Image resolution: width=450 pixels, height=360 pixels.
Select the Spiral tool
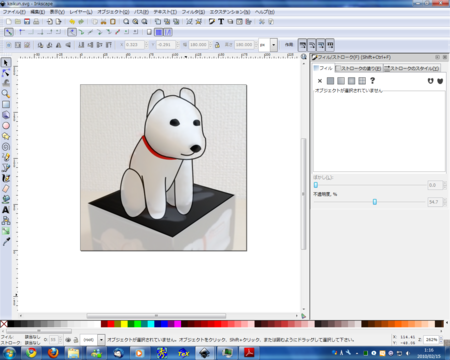(6, 147)
